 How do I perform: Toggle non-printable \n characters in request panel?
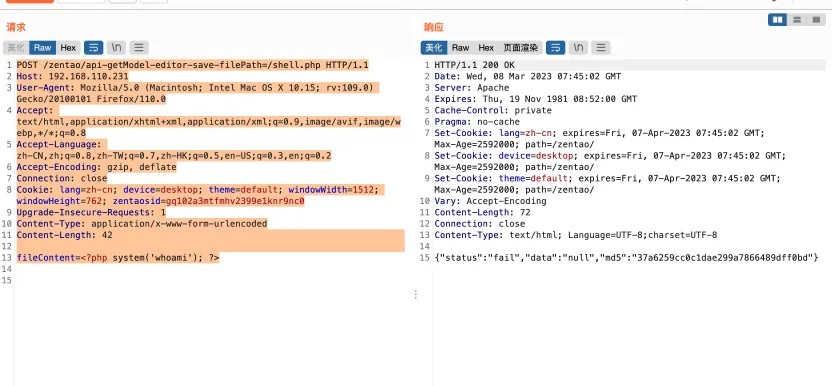coord(116,48)
